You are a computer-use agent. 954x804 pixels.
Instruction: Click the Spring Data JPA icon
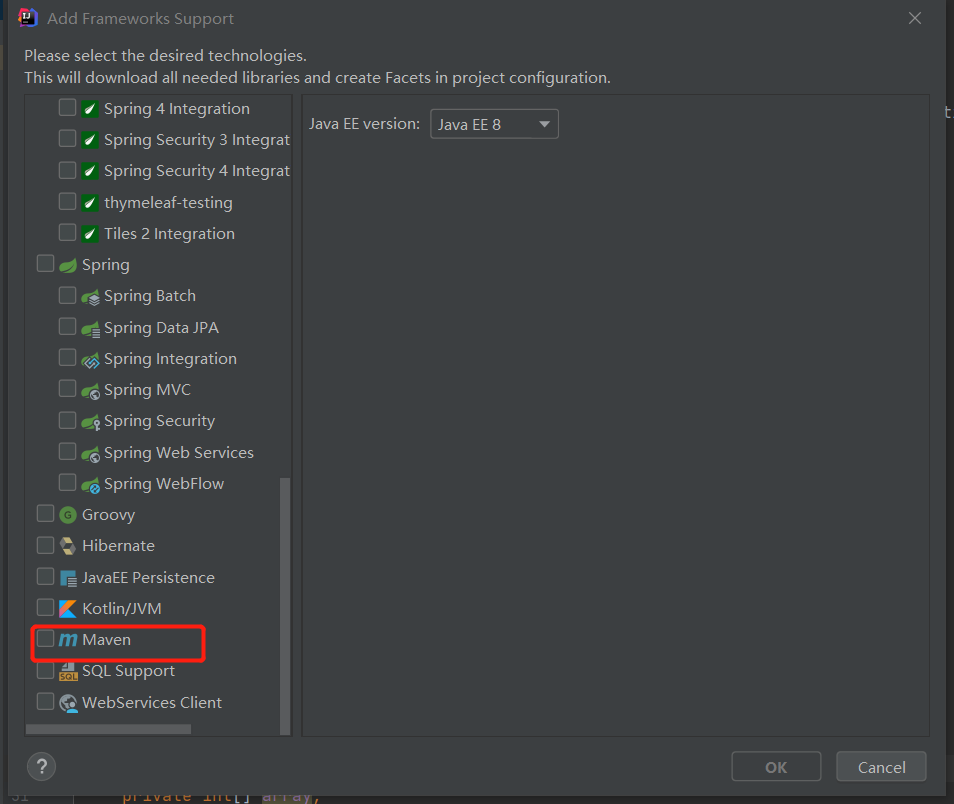91,328
